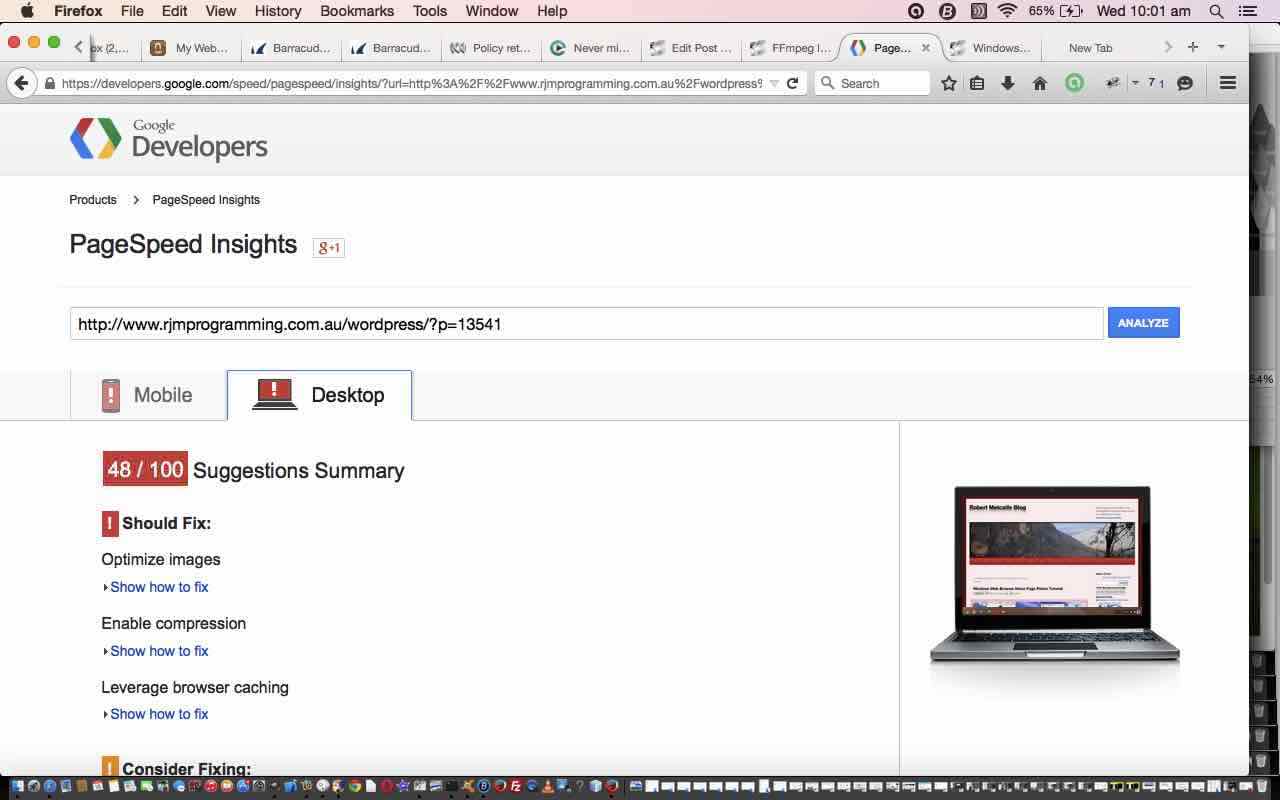
Task: Open the List all tabs dropdown
Action: tap(1221, 47)
